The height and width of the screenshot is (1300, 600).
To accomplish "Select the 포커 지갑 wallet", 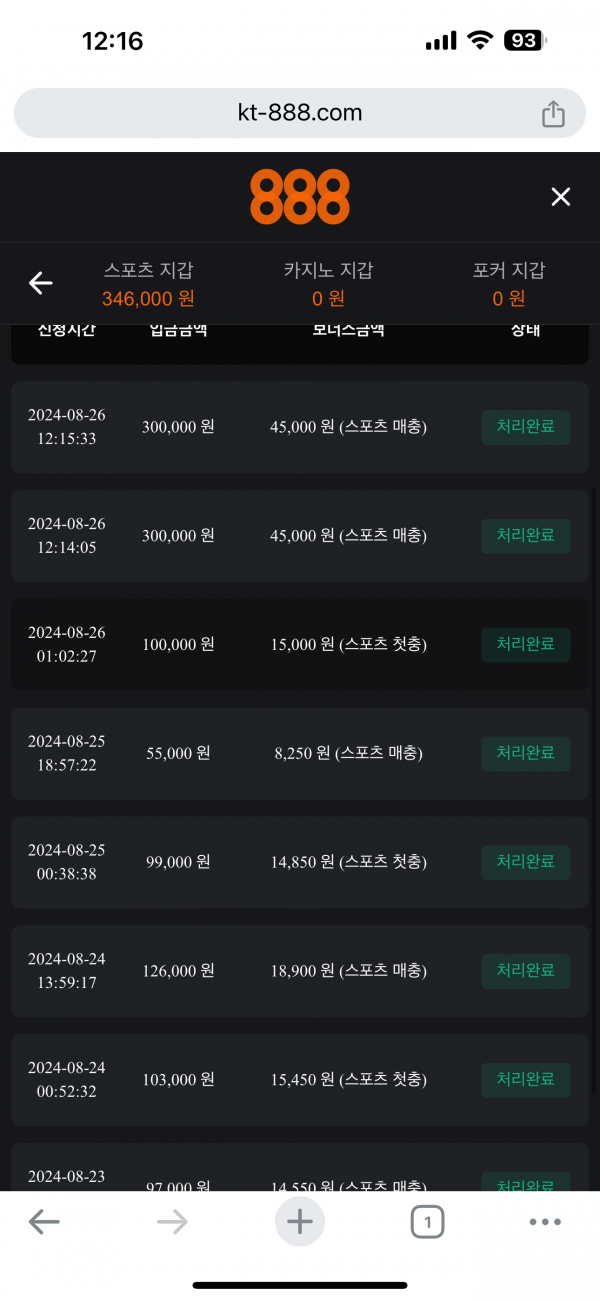I will (x=509, y=284).
